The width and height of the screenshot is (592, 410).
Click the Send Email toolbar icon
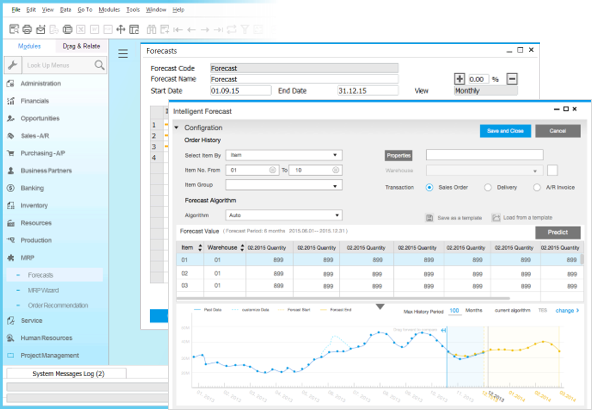click(40, 29)
